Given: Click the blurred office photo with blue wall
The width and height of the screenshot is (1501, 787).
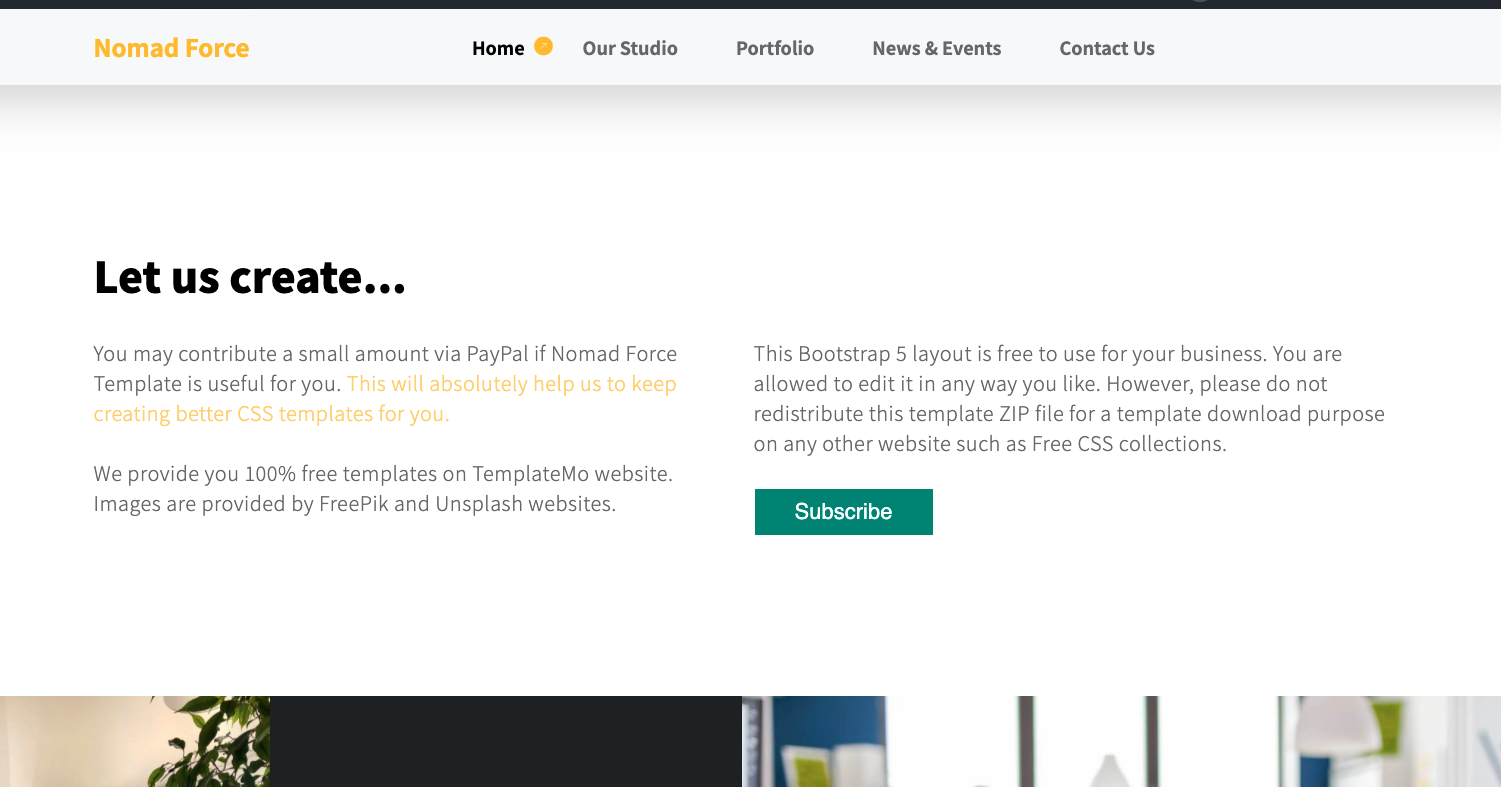Looking at the screenshot, I should pyautogui.click(x=1121, y=741).
